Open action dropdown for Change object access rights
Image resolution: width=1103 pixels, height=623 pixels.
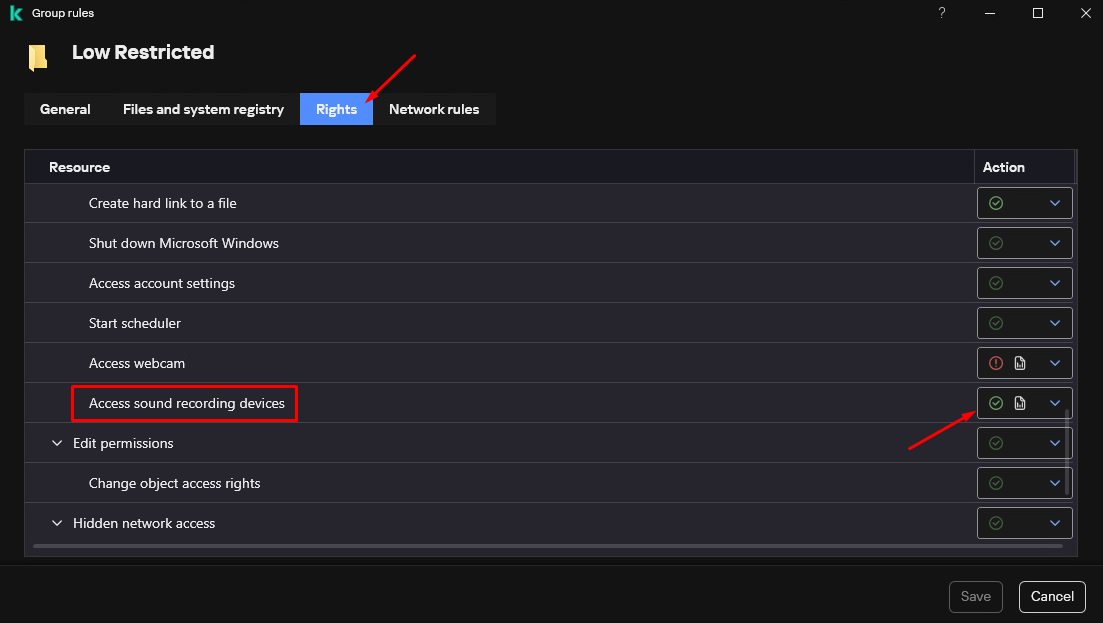tap(1054, 483)
